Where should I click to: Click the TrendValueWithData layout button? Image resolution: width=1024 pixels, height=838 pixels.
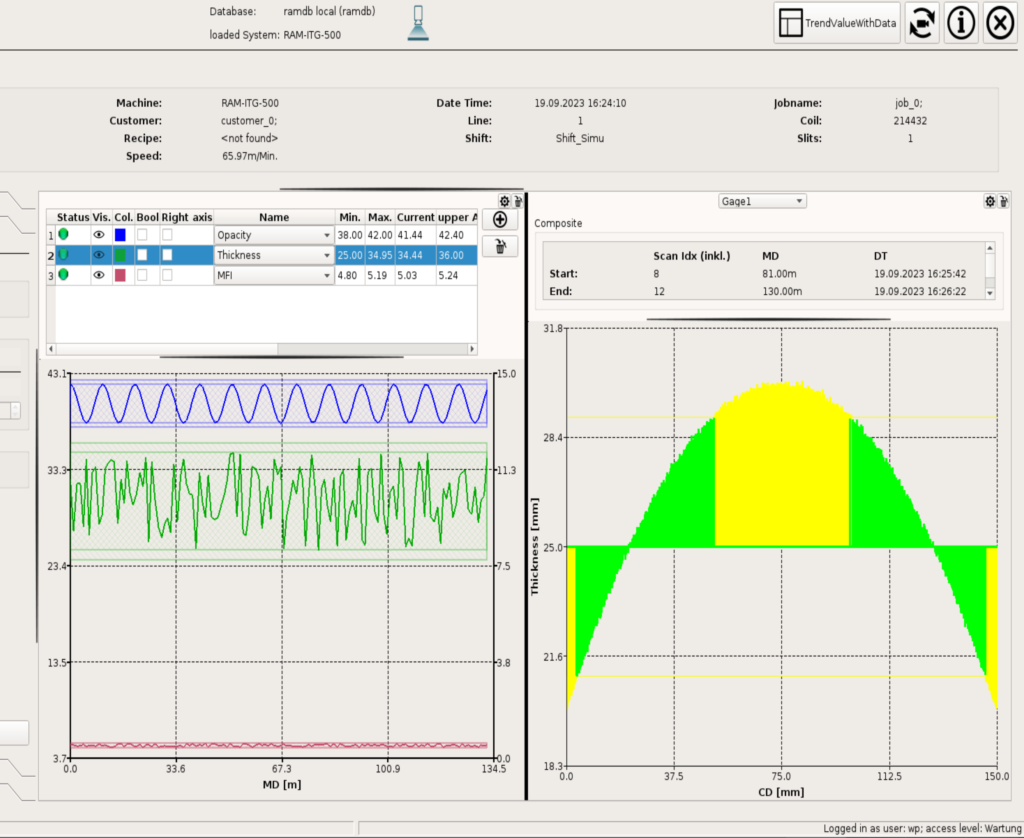(837, 23)
